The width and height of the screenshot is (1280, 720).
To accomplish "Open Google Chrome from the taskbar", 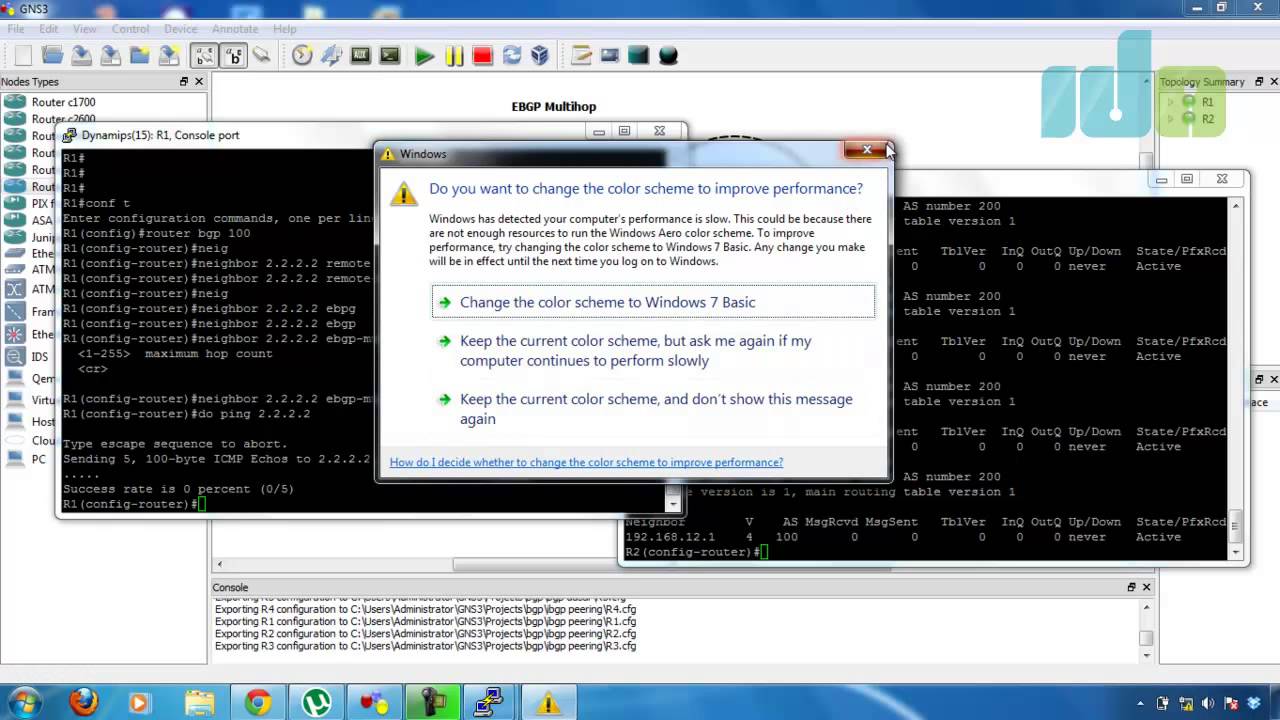I will click(257, 702).
